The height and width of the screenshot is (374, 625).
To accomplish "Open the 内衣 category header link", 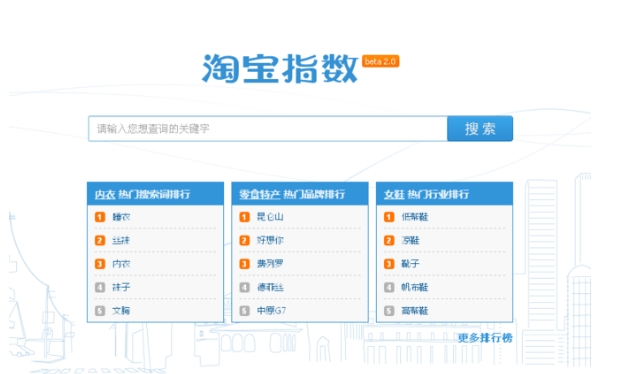I will pos(105,195).
